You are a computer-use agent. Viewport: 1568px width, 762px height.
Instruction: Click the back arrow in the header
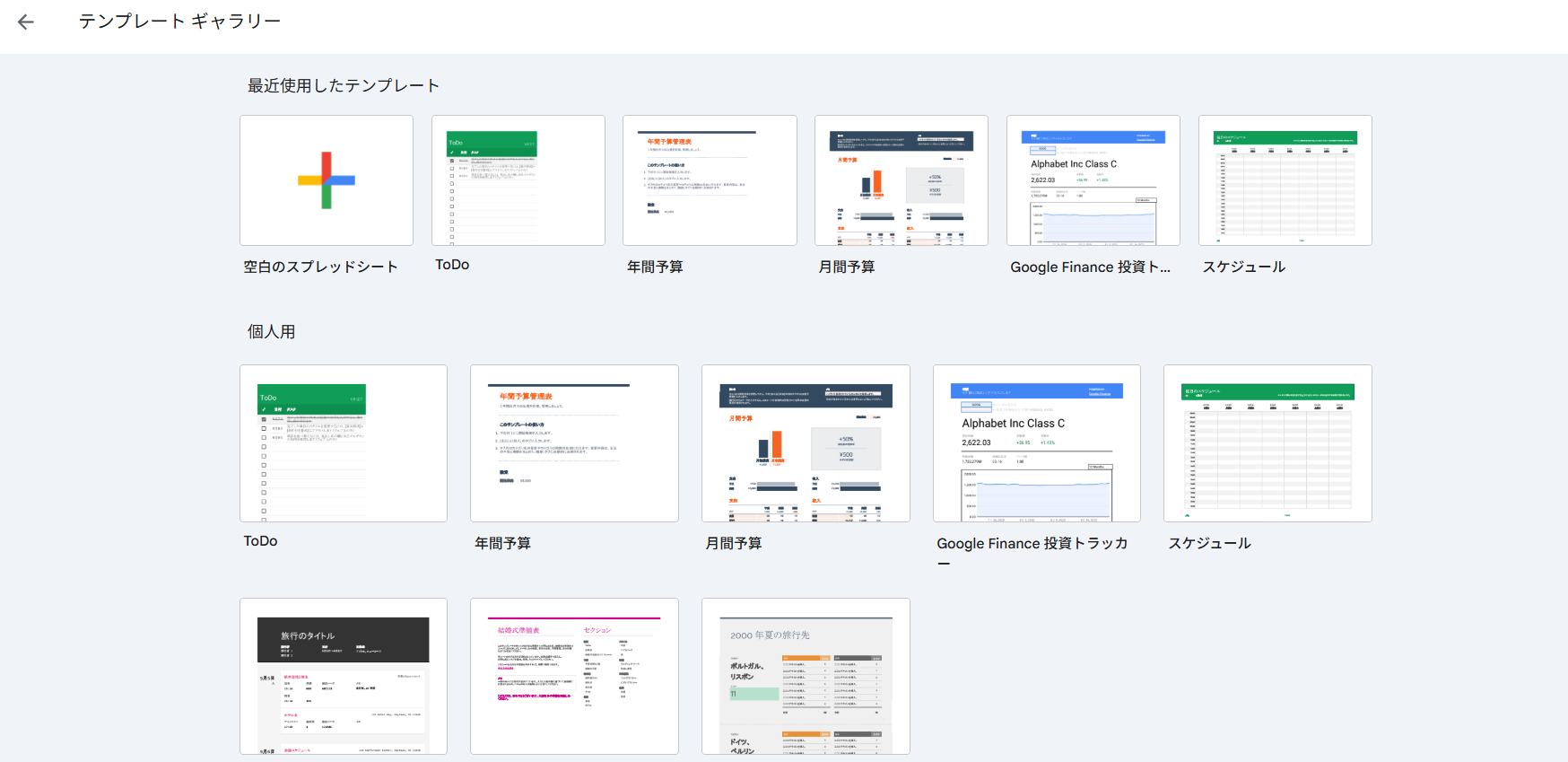coord(26,22)
